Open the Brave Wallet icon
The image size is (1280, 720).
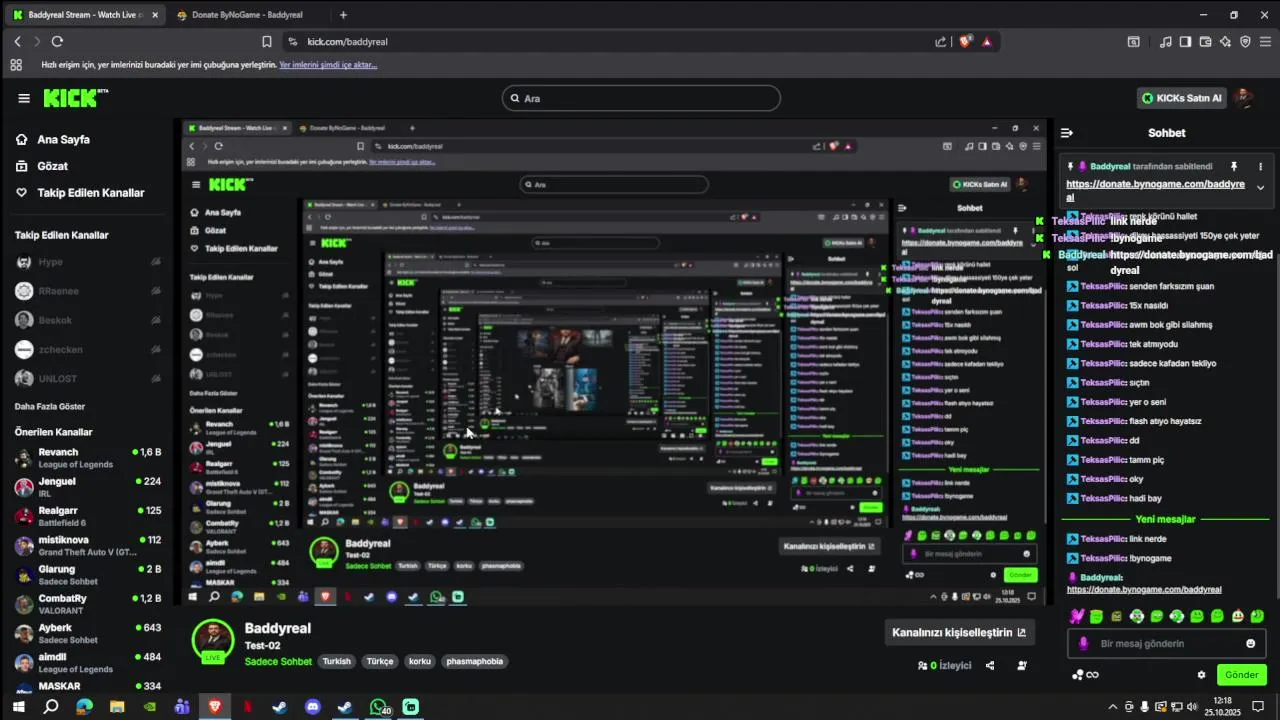pos(1205,42)
